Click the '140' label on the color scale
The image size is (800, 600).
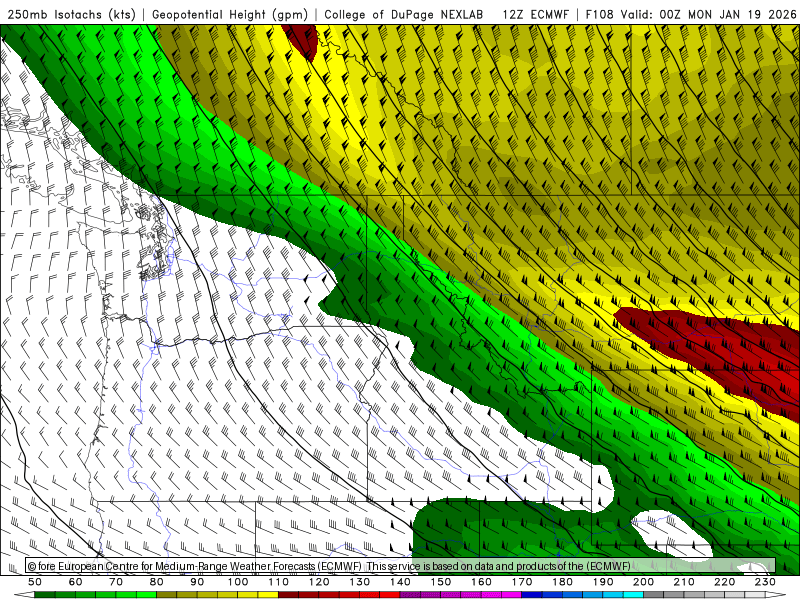(400, 582)
